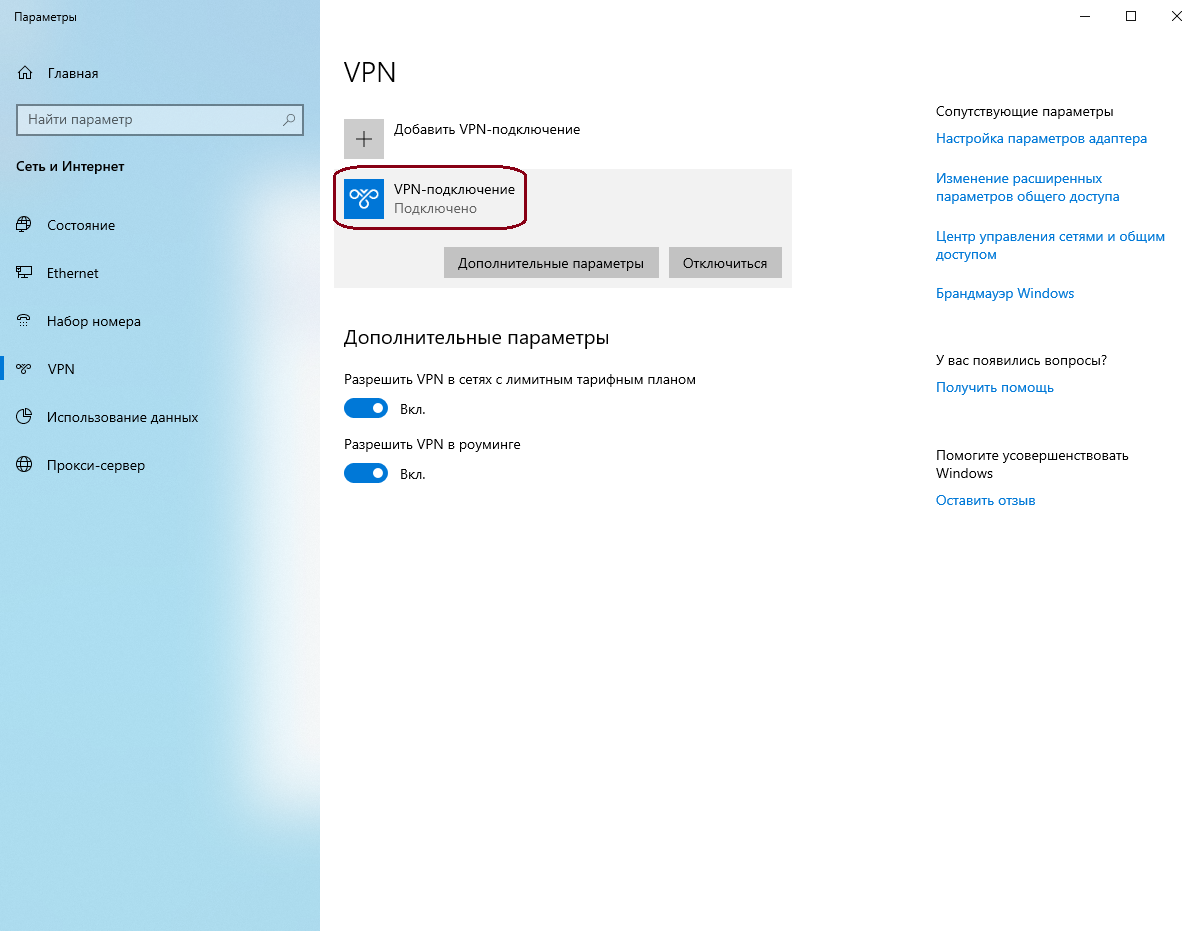Click the Status globe icon
This screenshot has height=931, width=1199.
(25, 225)
